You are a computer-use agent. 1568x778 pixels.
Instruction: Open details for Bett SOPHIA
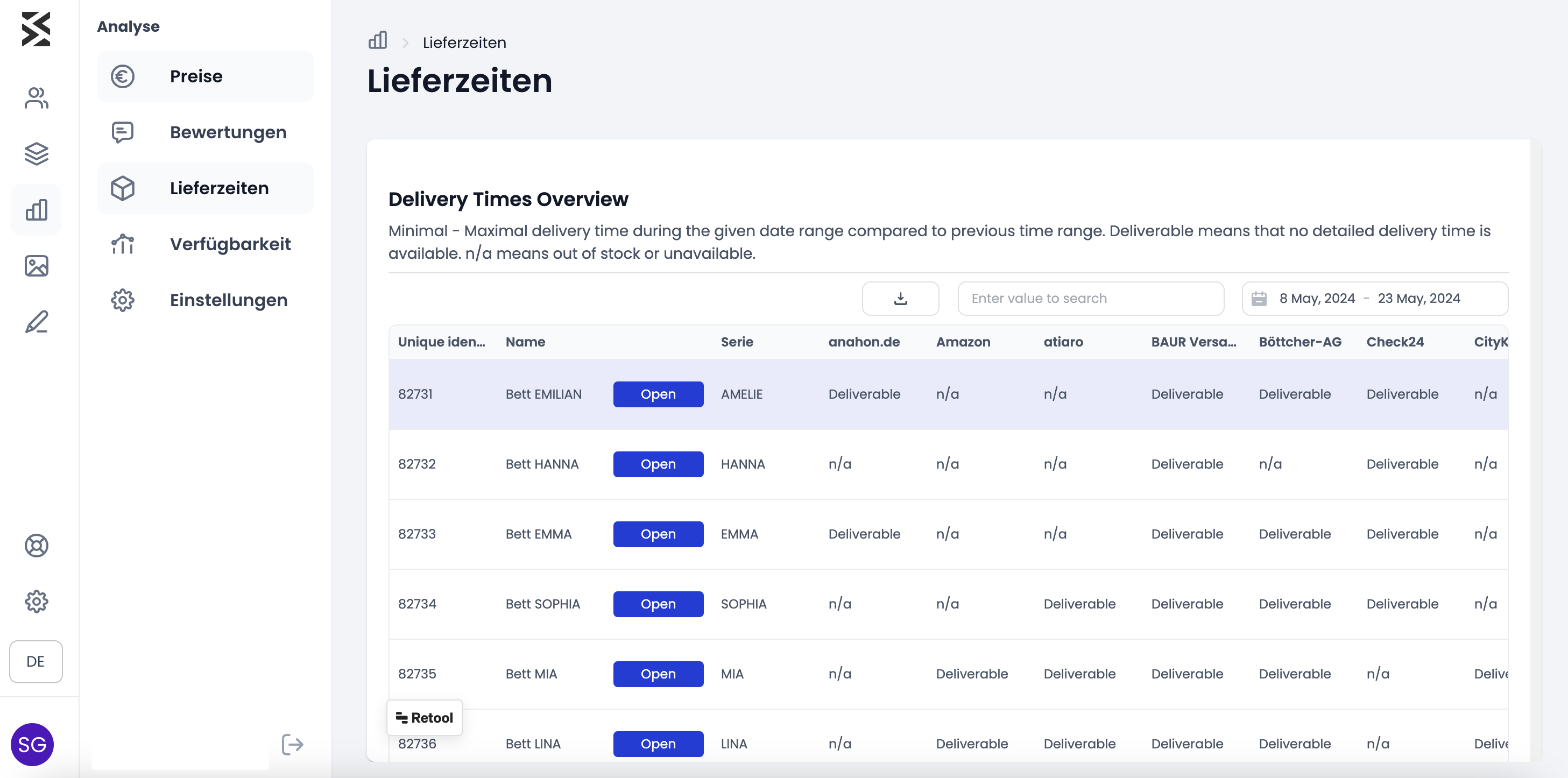pos(658,604)
